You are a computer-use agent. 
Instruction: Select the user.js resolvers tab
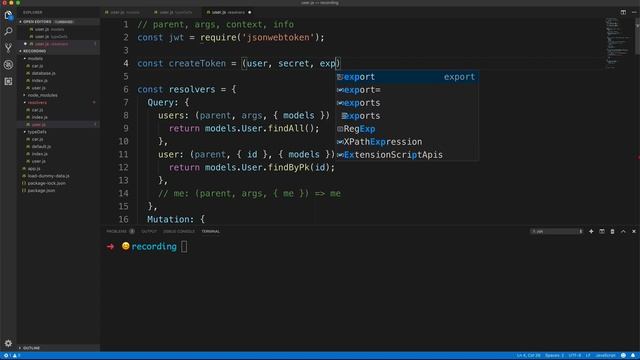[228, 12]
